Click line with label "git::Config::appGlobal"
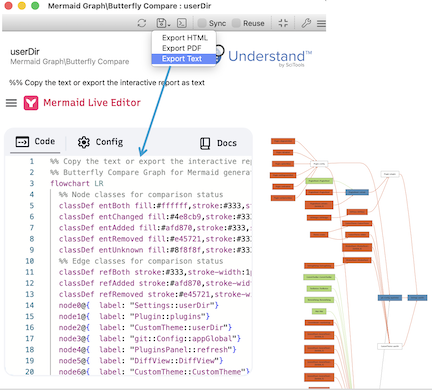Screen dimensions: 432x390 point(150,338)
